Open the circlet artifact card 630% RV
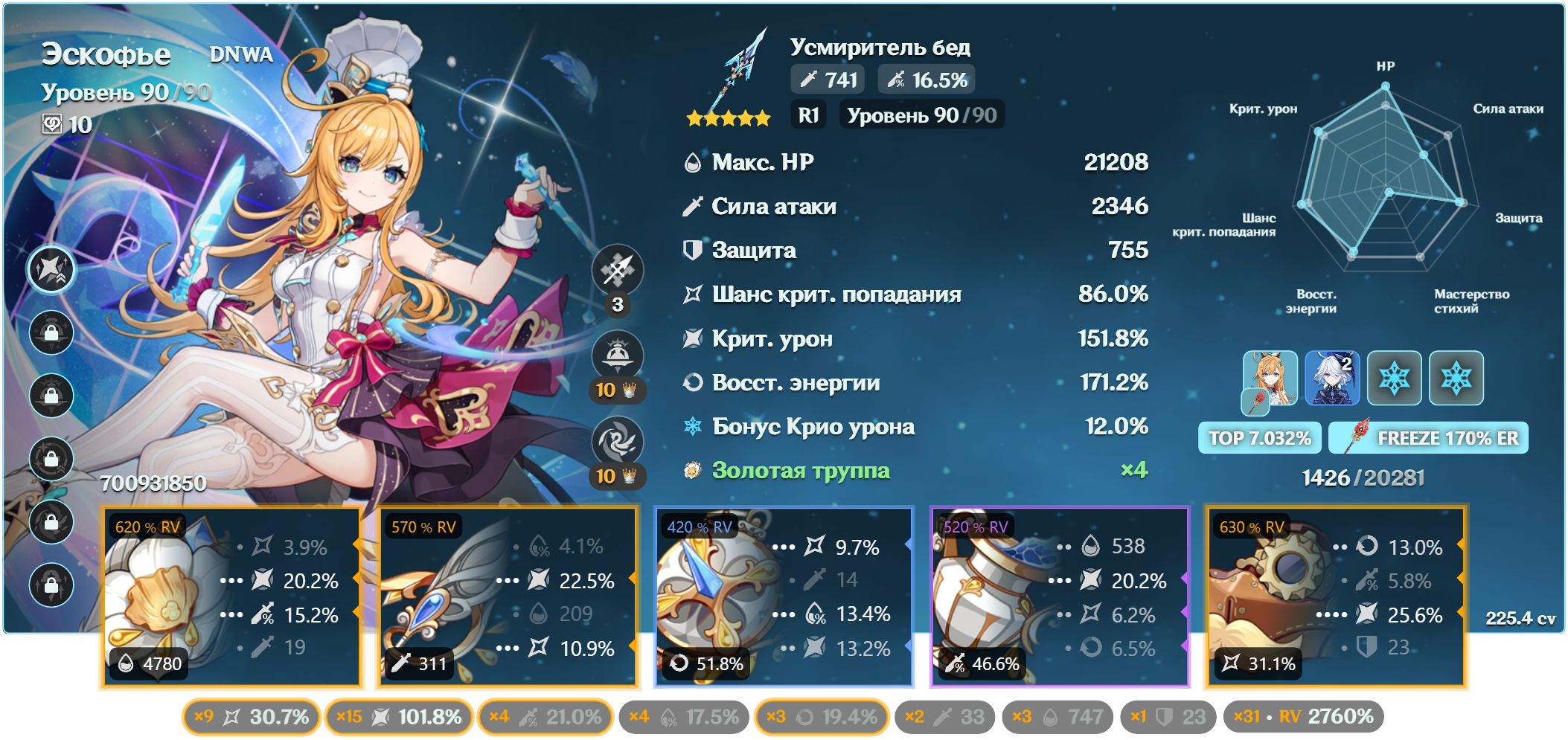1568x740 pixels. [1337, 596]
